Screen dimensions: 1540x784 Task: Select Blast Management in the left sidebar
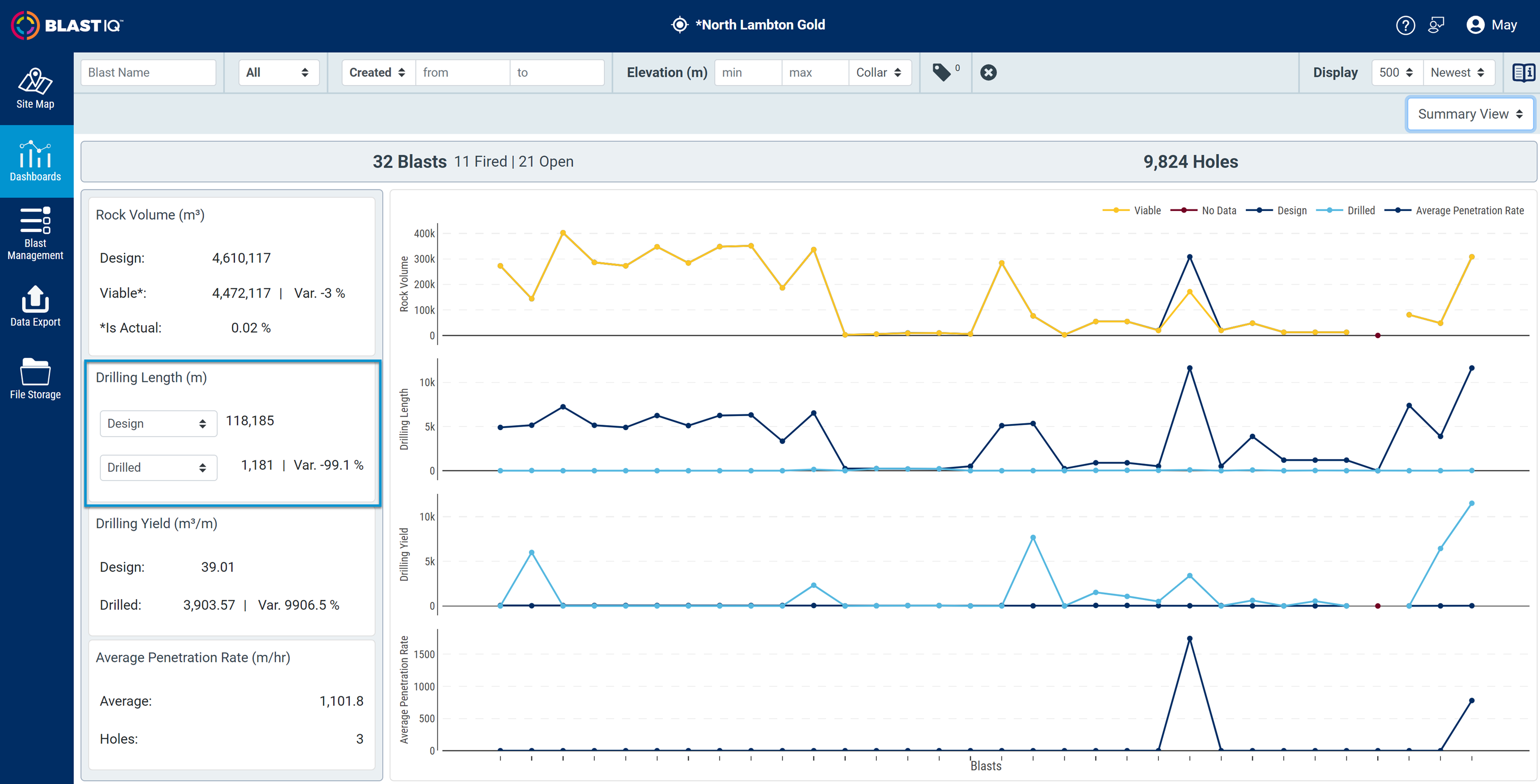pos(35,233)
